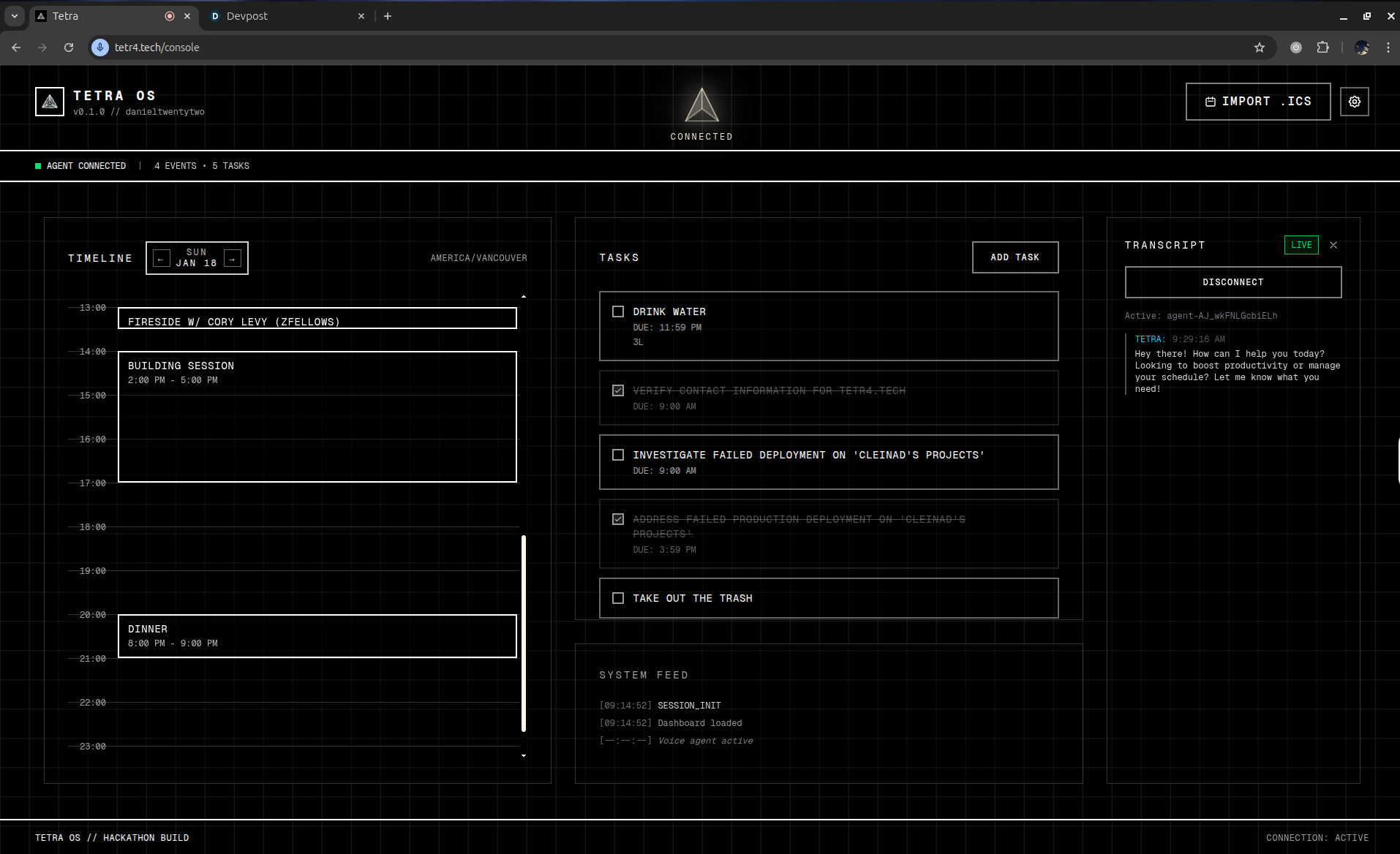Click the Add Task button
Viewport: 1400px width, 854px height.
1015,257
